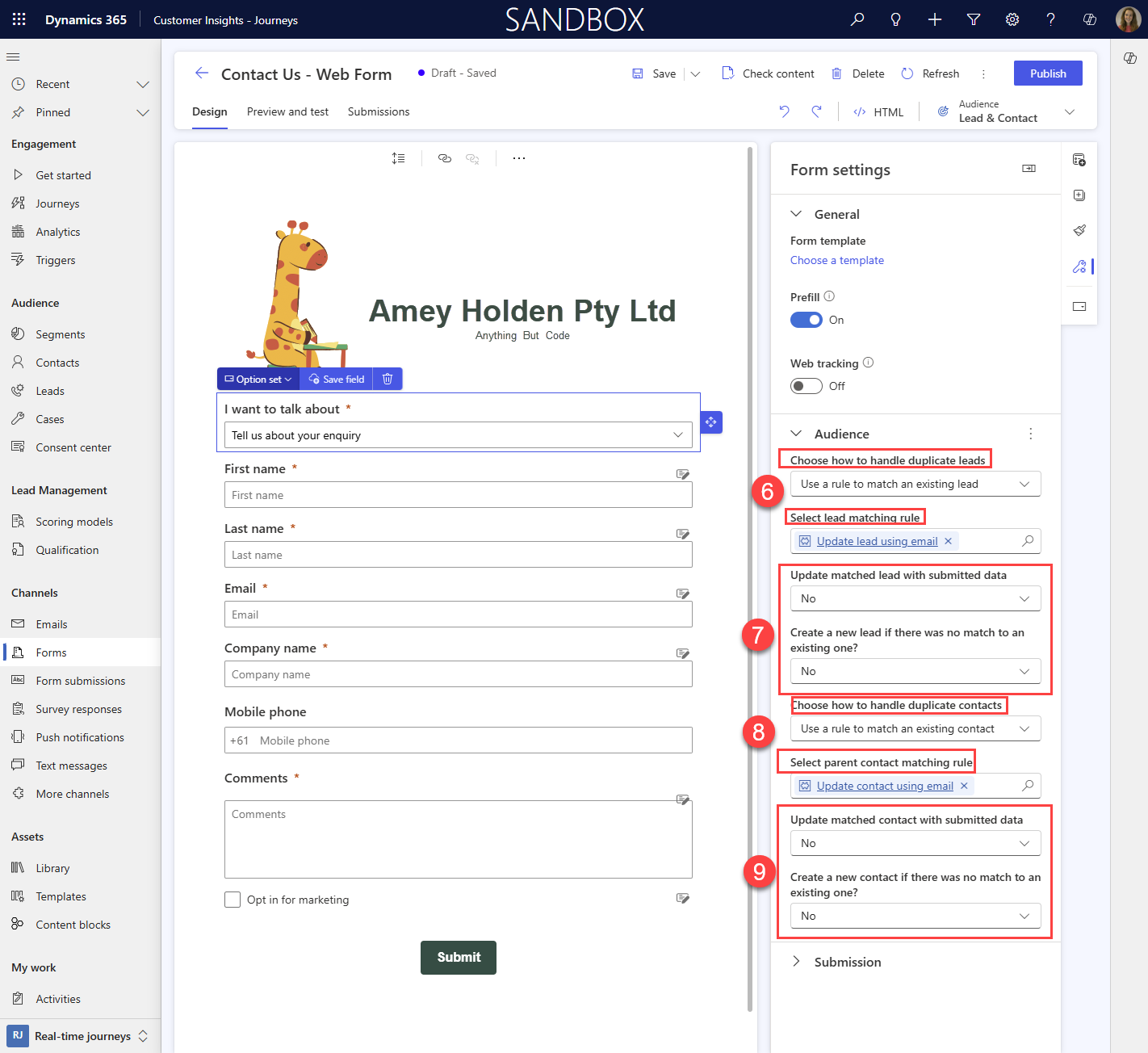
Task: Click the undo arrow icon
Action: click(x=784, y=111)
